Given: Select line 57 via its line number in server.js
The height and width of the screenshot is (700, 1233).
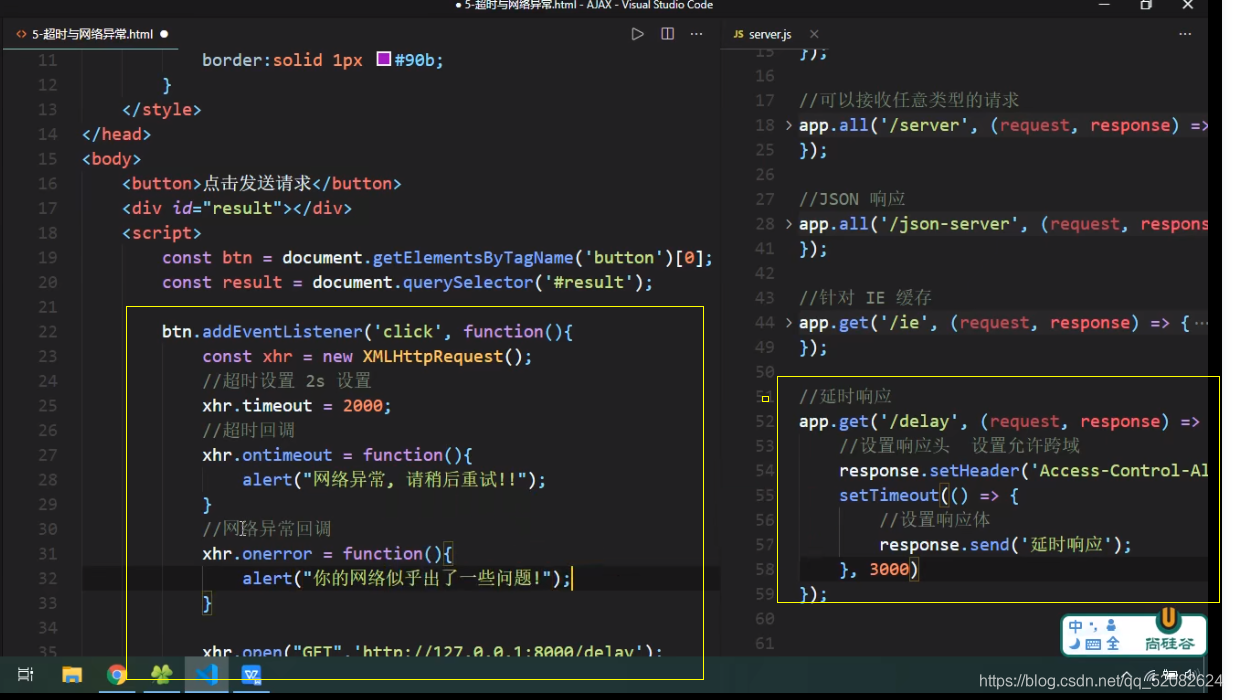Looking at the screenshot, I should point(765,545).
